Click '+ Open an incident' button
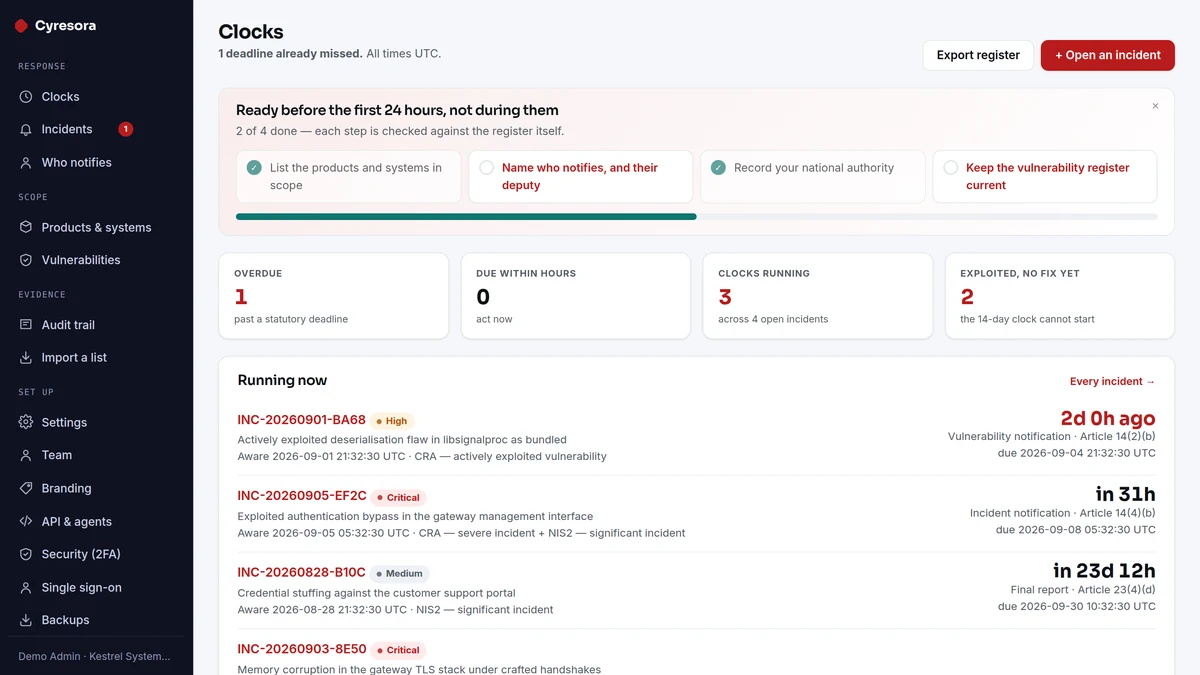The width and height of the screenshot is (1200, 675). [x=1108, y=55]
